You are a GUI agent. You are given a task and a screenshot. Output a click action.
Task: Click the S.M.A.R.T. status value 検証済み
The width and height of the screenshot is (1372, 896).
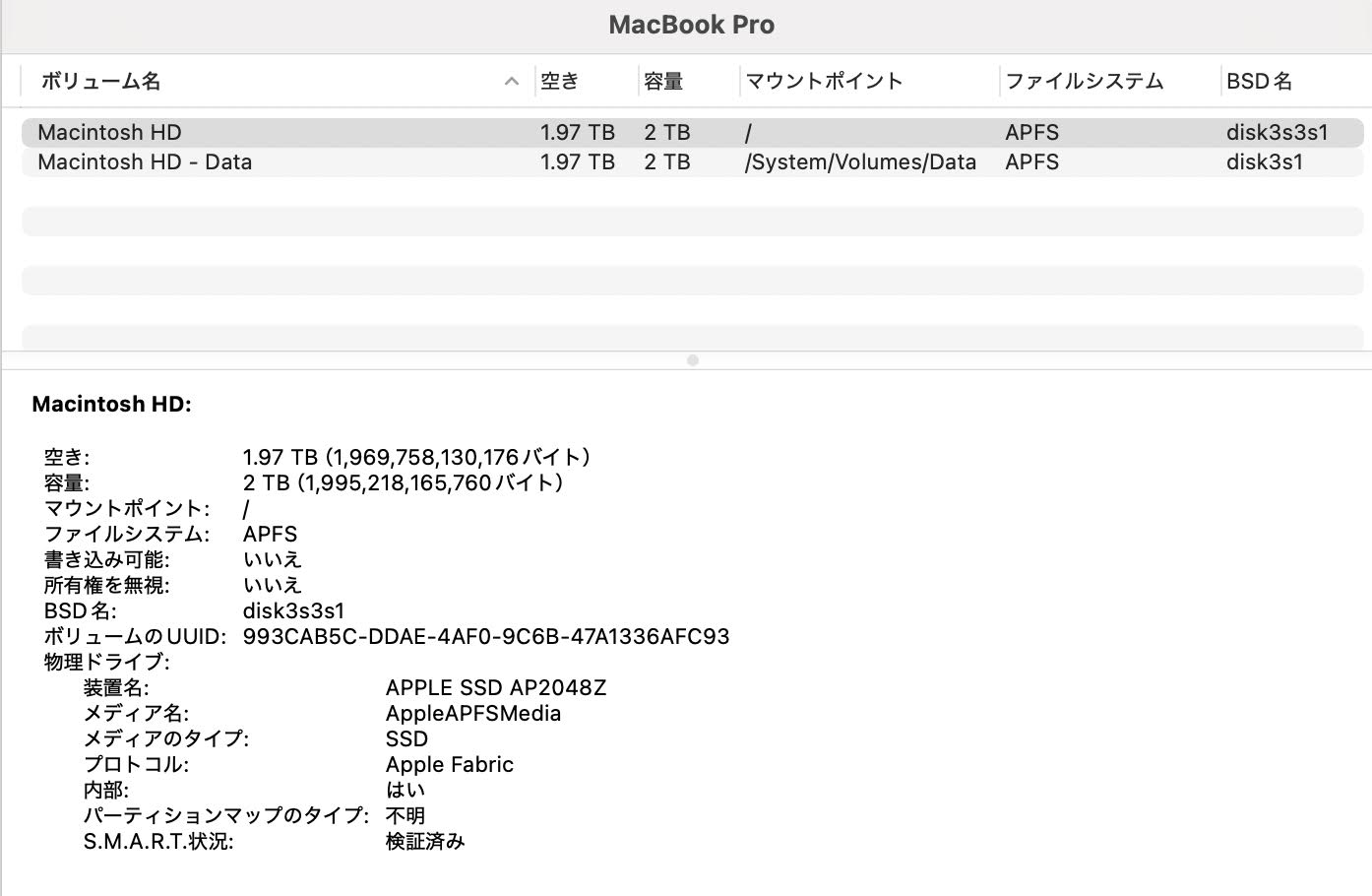pyautogui.click(x=425, y=842)
